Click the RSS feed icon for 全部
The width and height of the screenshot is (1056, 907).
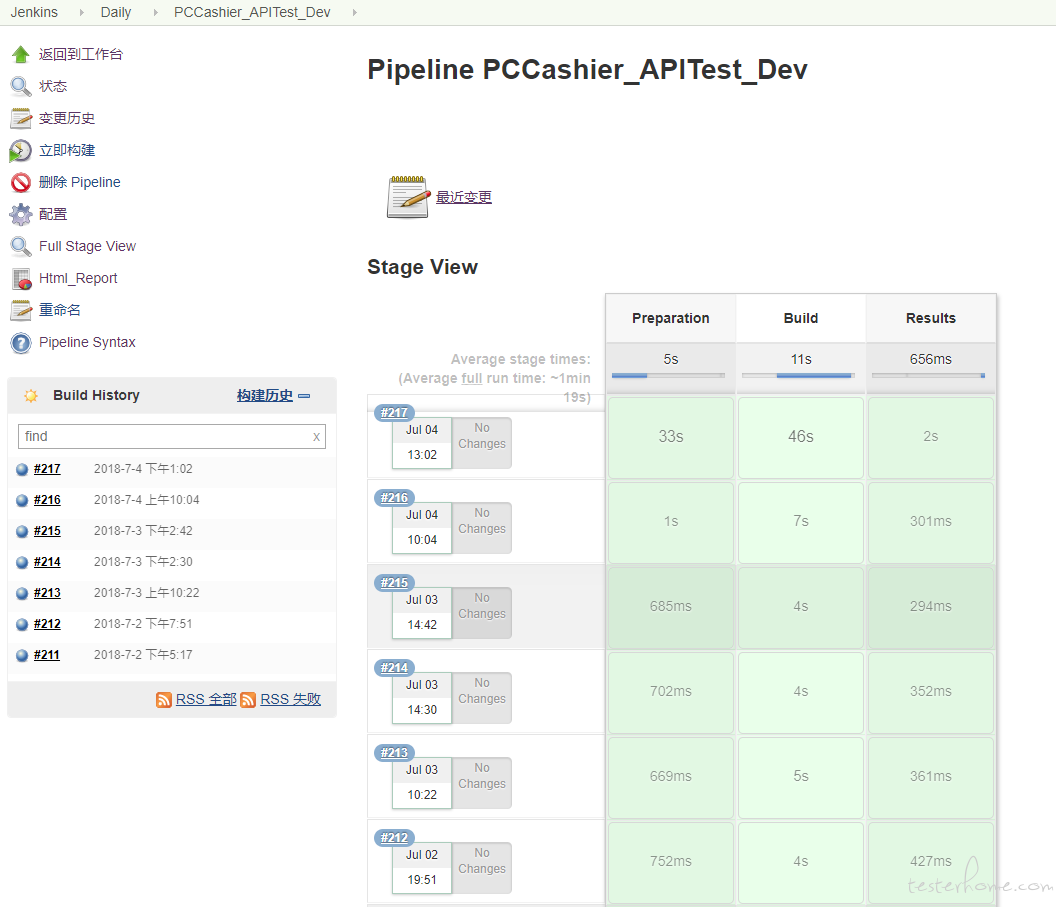[x=164, y=700]
